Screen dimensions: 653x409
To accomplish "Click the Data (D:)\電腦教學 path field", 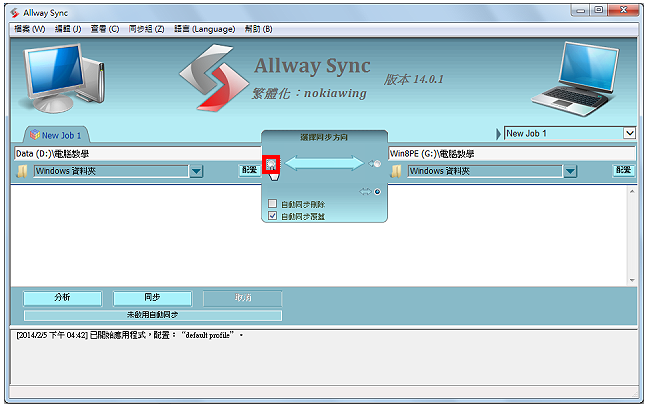I will point(138,154).
